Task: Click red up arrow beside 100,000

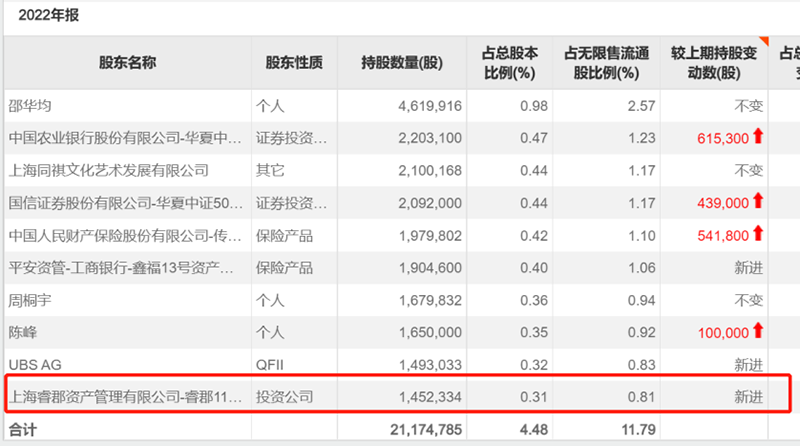Action: pos(758,331)
